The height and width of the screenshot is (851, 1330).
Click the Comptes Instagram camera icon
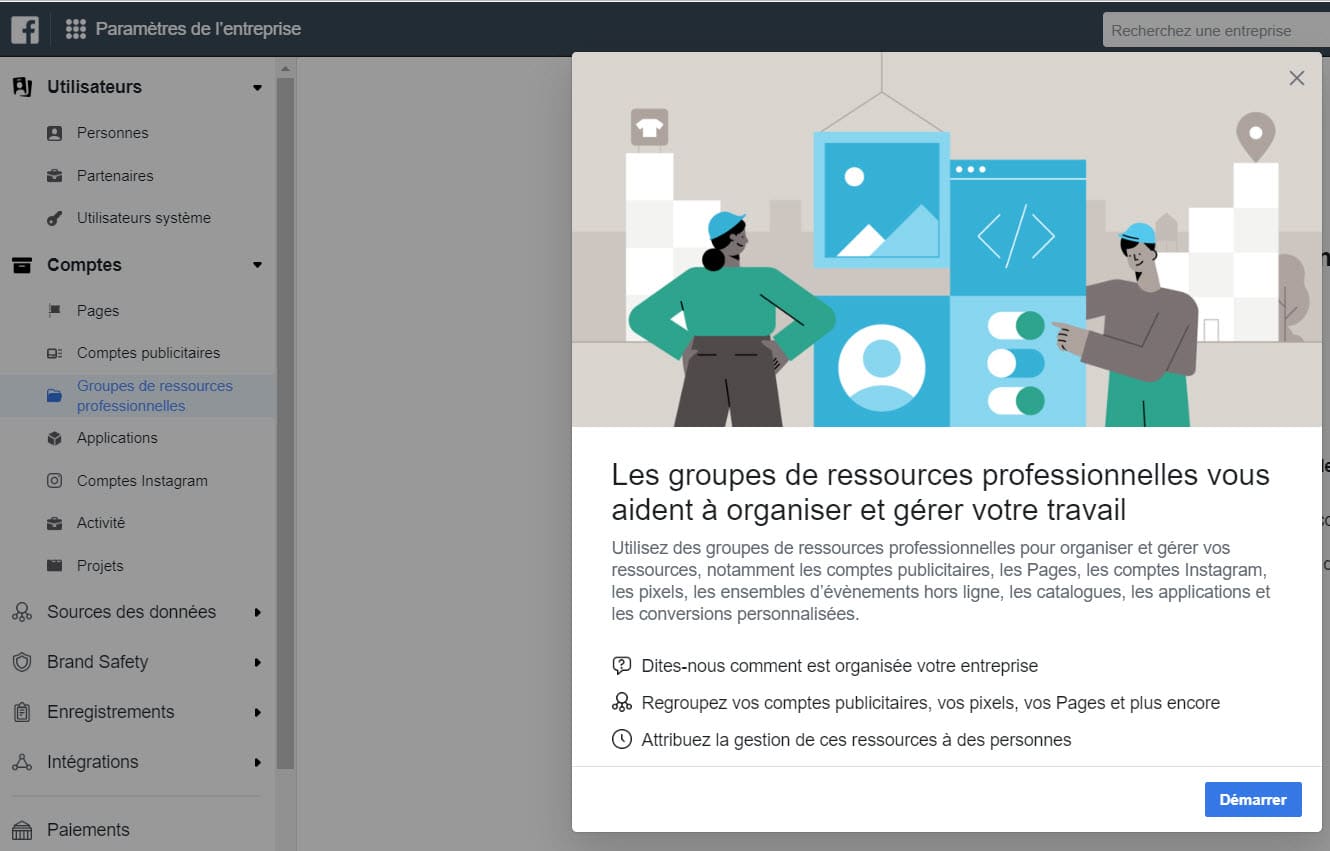coord(55,480)
